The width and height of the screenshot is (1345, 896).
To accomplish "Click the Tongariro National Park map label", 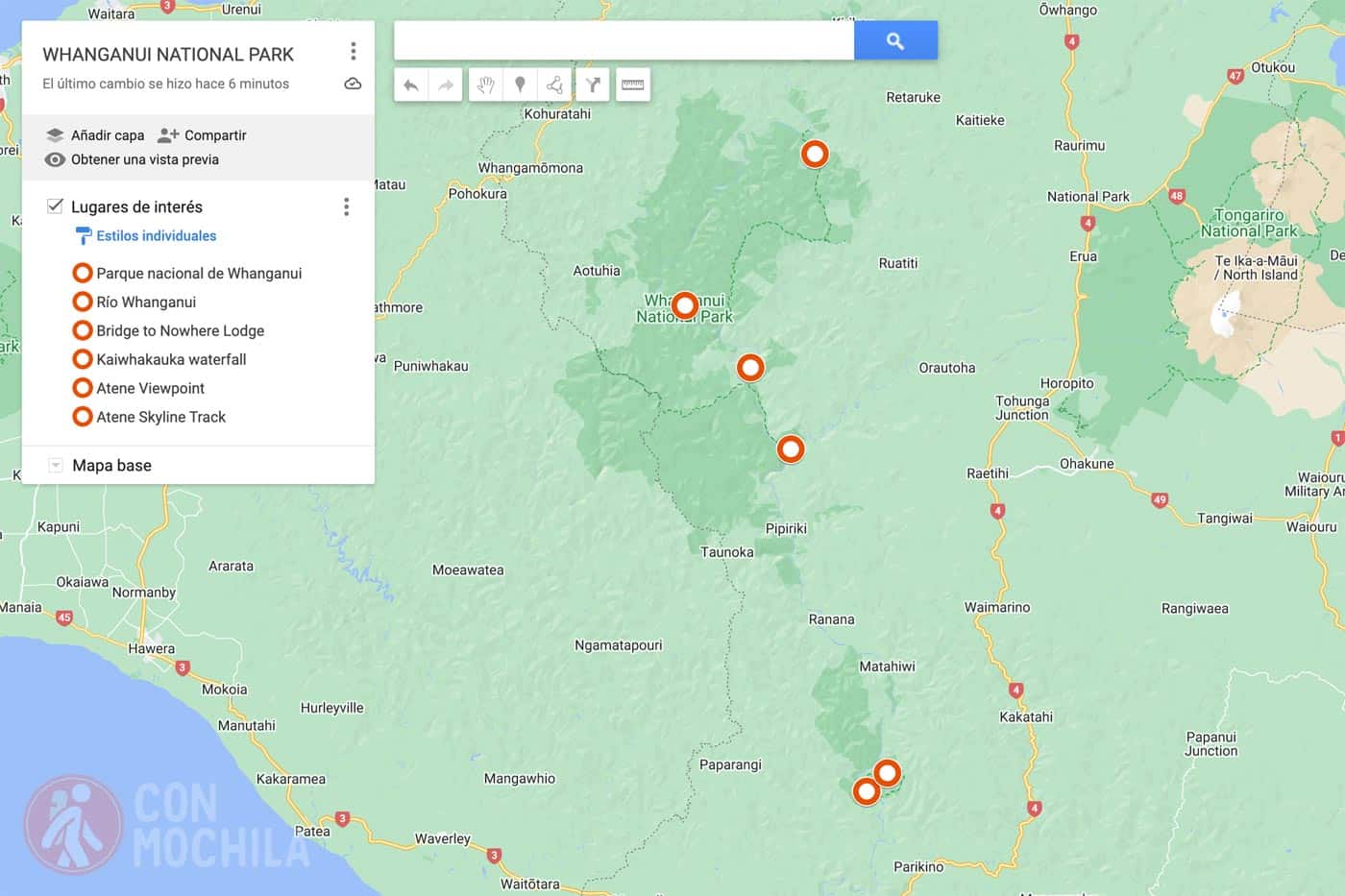I will [1249, 223].
